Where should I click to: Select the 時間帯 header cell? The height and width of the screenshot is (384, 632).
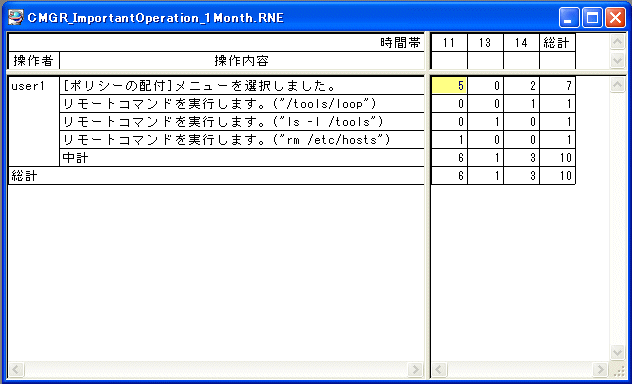[216, 42]
